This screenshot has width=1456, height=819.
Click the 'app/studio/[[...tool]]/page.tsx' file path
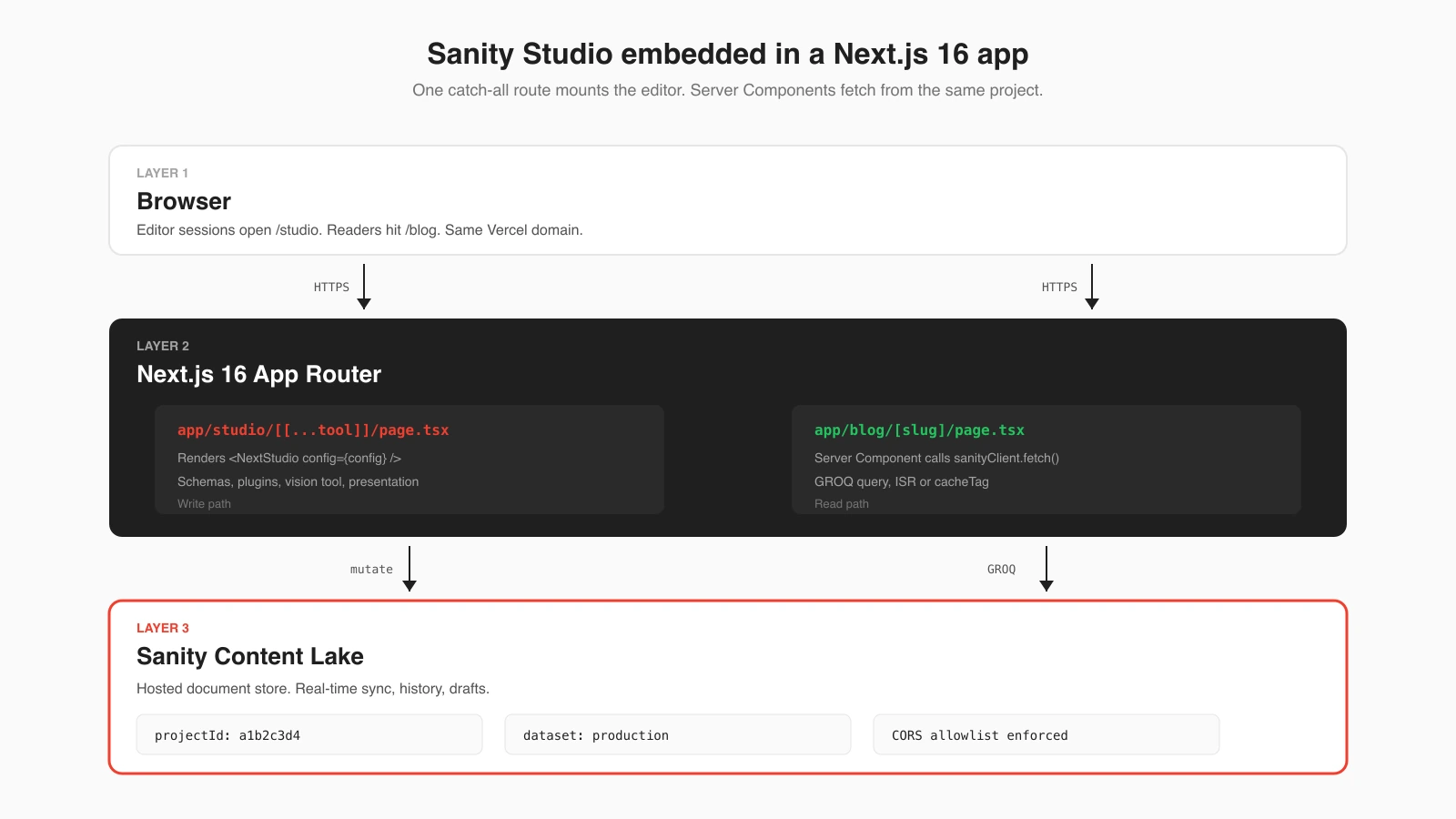pyautogui.click(x=313, y=430)
